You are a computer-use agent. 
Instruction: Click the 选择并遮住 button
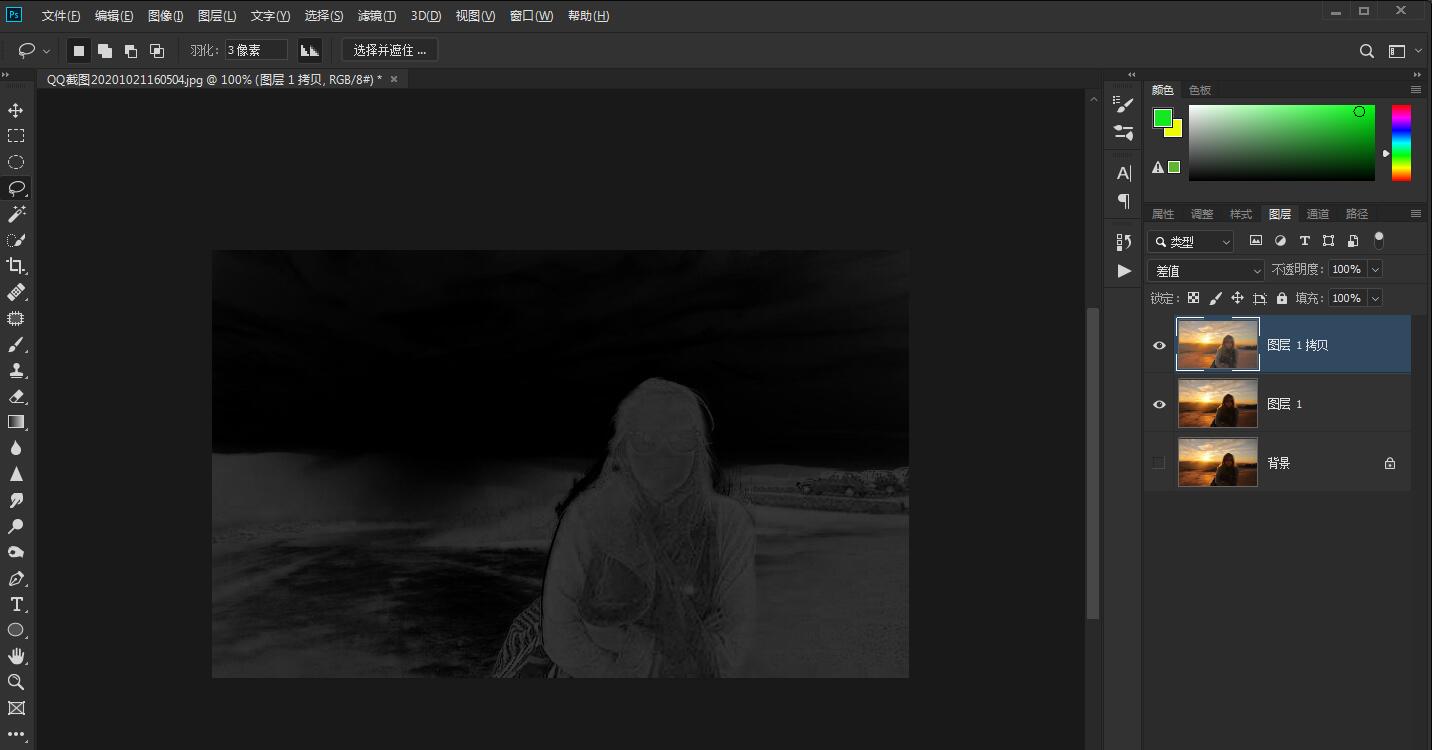pos(389,50)
